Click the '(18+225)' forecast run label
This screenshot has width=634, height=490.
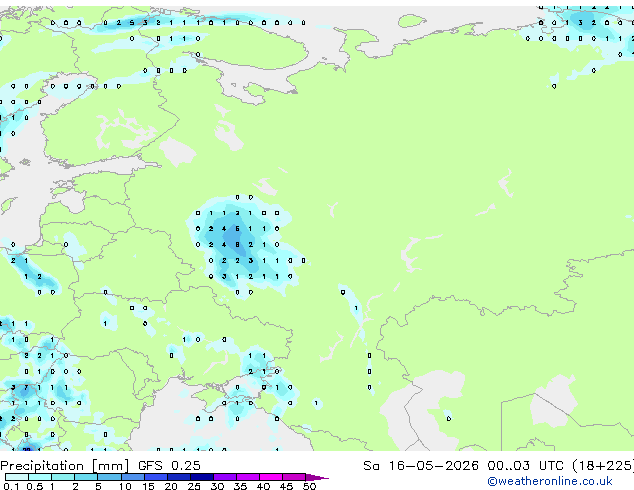[602, 466]
